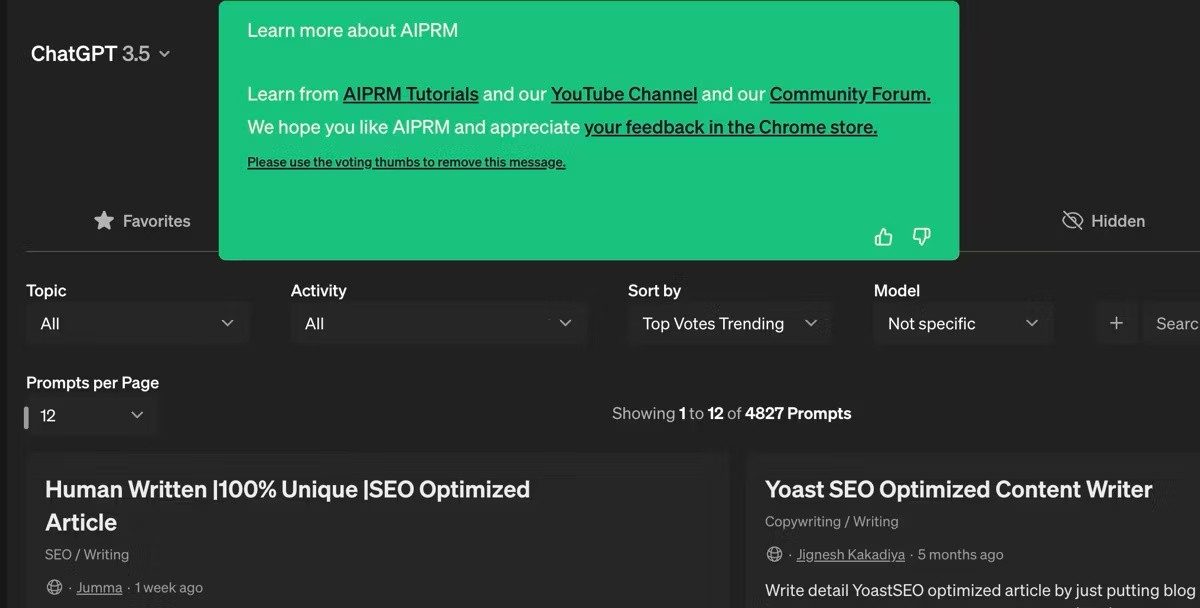Image resolution: width=1200 pixels, height=608 pixels.
Task: Click globe icon next to Jignesh Kakadiya
Action: coord(774,554)
